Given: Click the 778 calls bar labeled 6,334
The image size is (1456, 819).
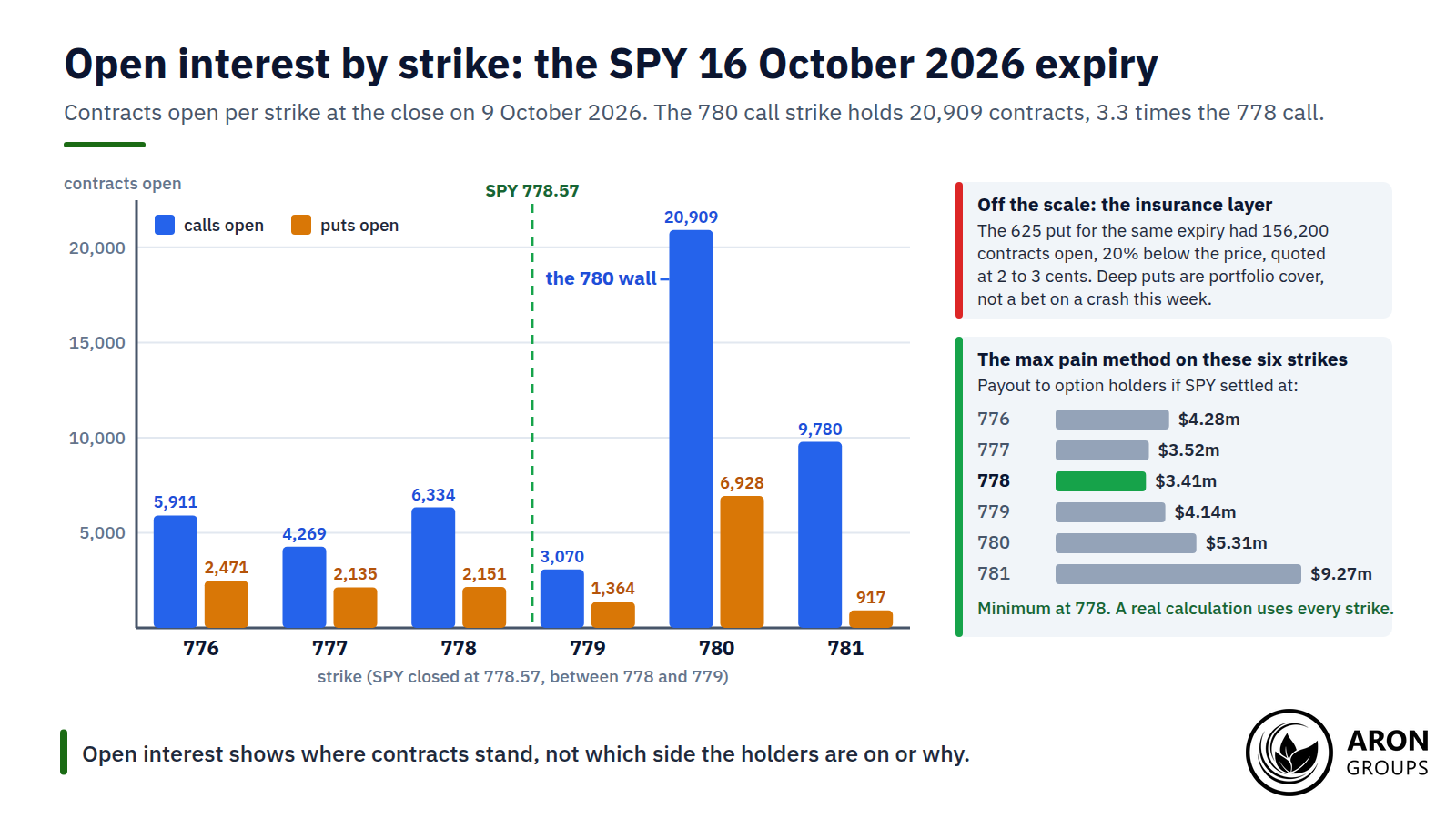Looking at the screenshot, I should (x=433, y=568).
